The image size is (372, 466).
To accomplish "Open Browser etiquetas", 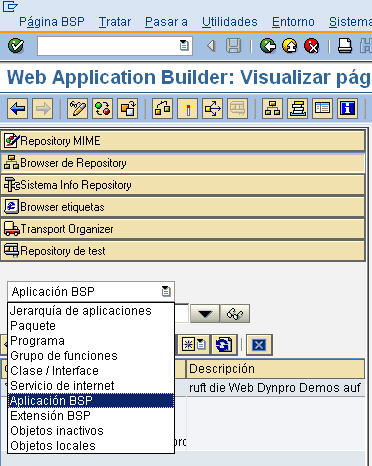I will [183, 207].
